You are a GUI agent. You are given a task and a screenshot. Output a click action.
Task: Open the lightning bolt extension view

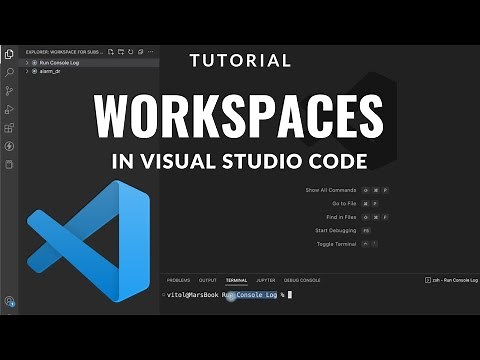(9, 146)
